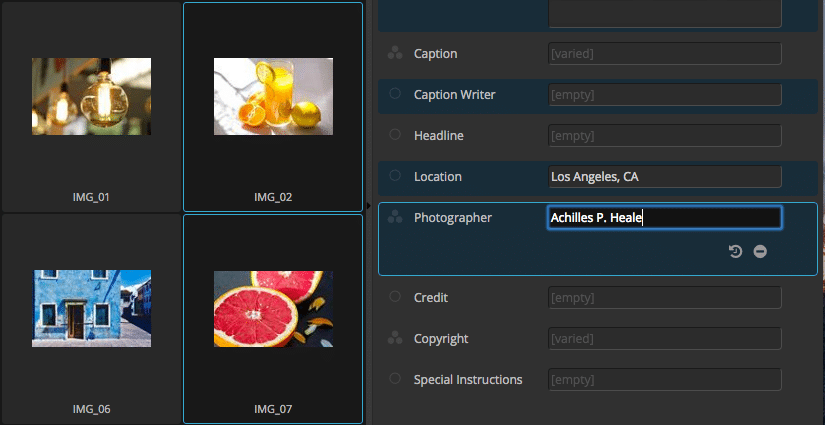Screen dimensions: 825x425
Task: Collapse the metadata panel with divider arrow
Action: [368, 213]
